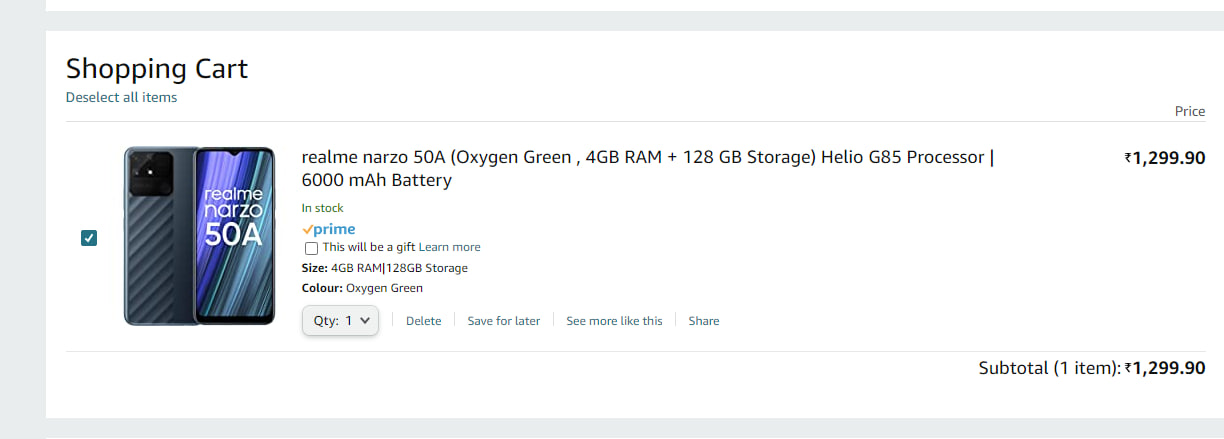The height and width of the screenshot is (439, 1224).
Task: Click 'See more like this'
Action: pos(614,321)
